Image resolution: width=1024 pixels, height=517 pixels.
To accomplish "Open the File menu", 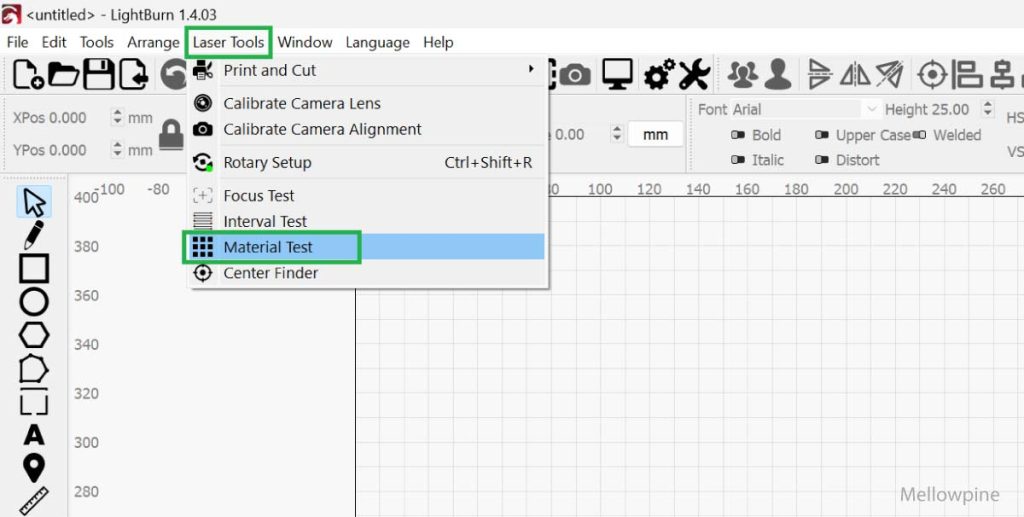I will coord(18,42).
